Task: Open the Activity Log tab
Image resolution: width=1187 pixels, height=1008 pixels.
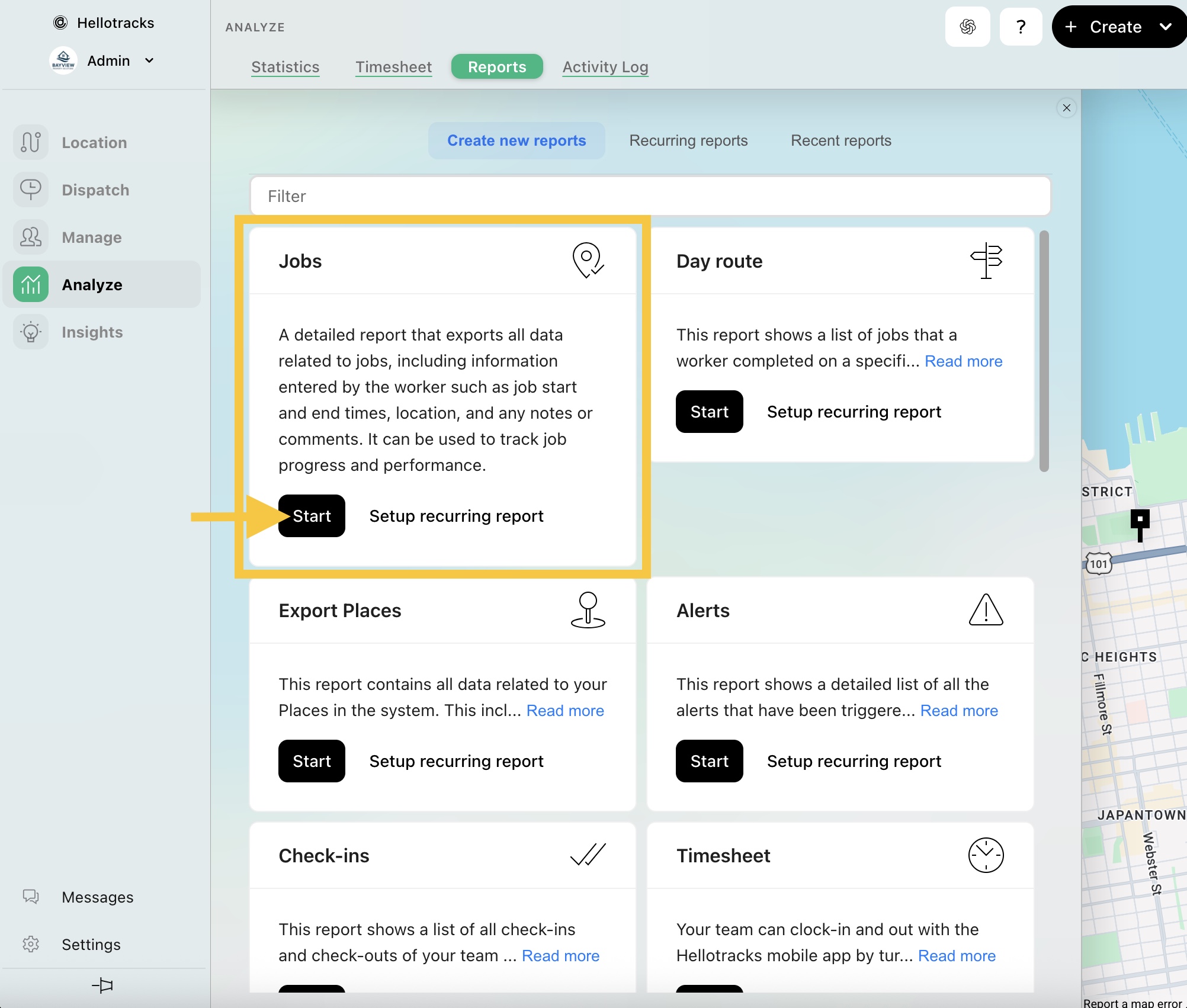Action: [605, 67]
